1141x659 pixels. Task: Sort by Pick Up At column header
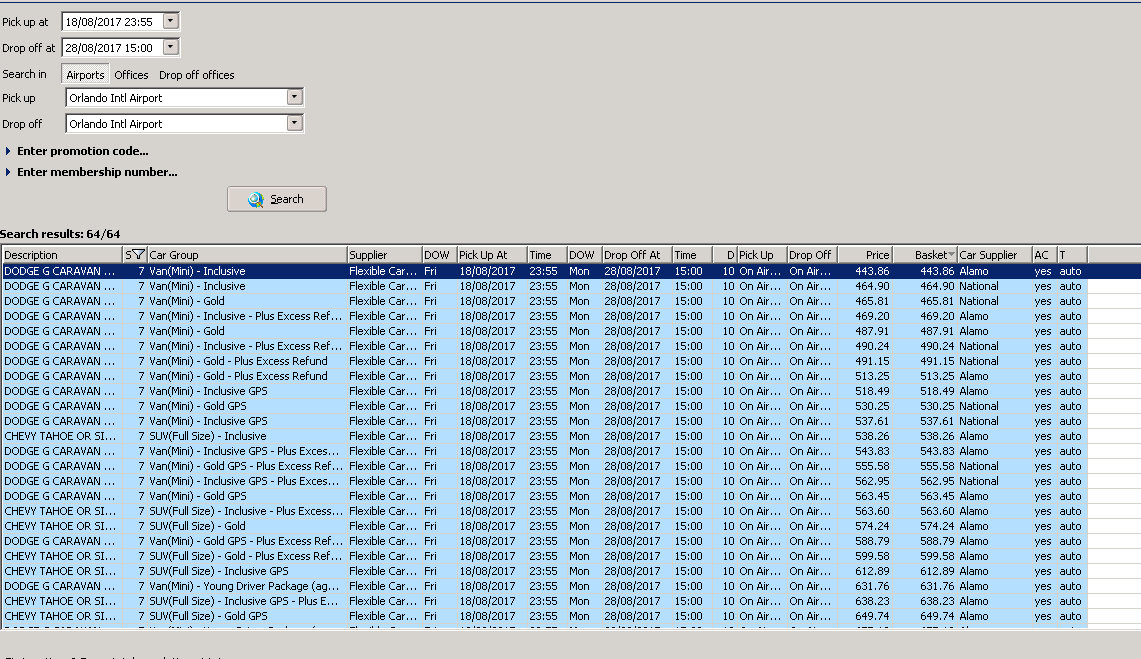pos(492,255)
